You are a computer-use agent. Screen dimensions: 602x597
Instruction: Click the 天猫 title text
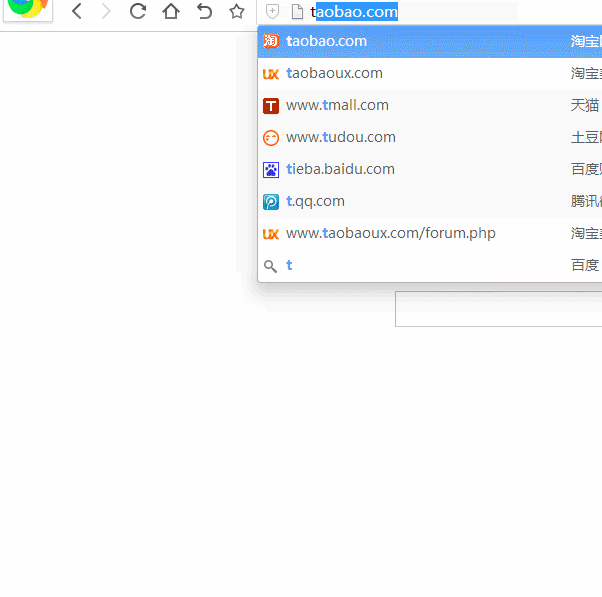[x=585, y=105]
